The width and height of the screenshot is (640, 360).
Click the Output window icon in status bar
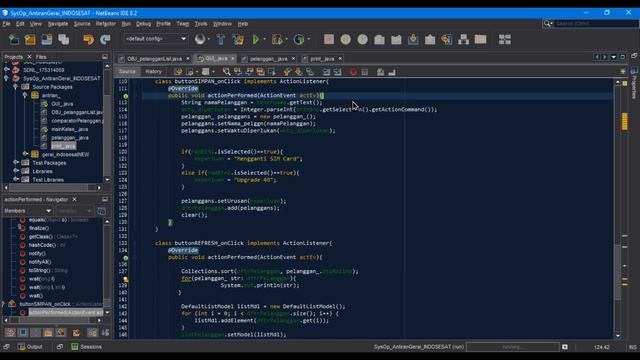click(x=21, y=347)
